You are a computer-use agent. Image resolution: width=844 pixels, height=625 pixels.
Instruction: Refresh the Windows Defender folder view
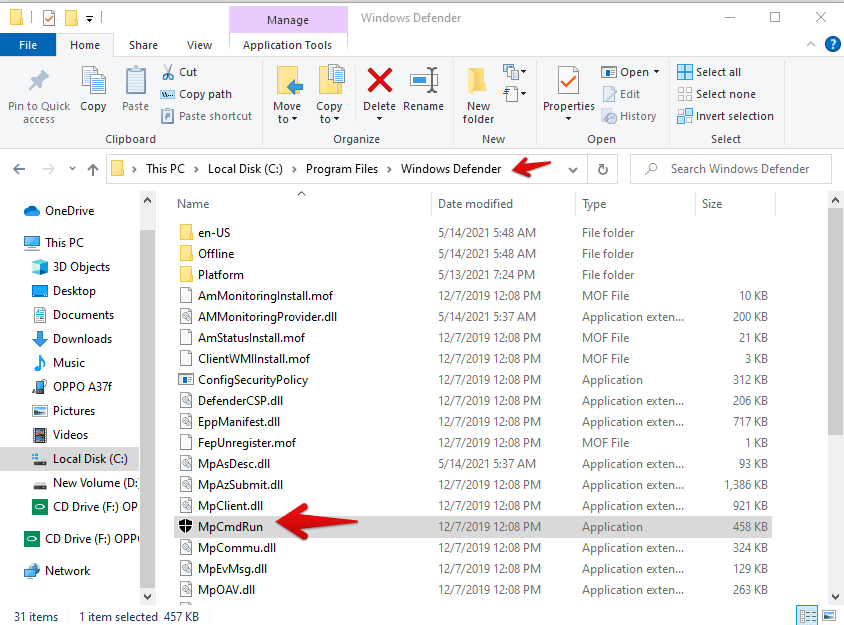coord(603,170)
